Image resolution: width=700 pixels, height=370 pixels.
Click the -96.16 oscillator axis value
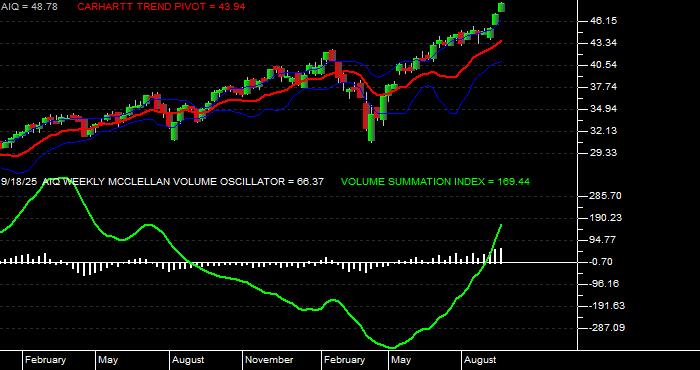604,284
